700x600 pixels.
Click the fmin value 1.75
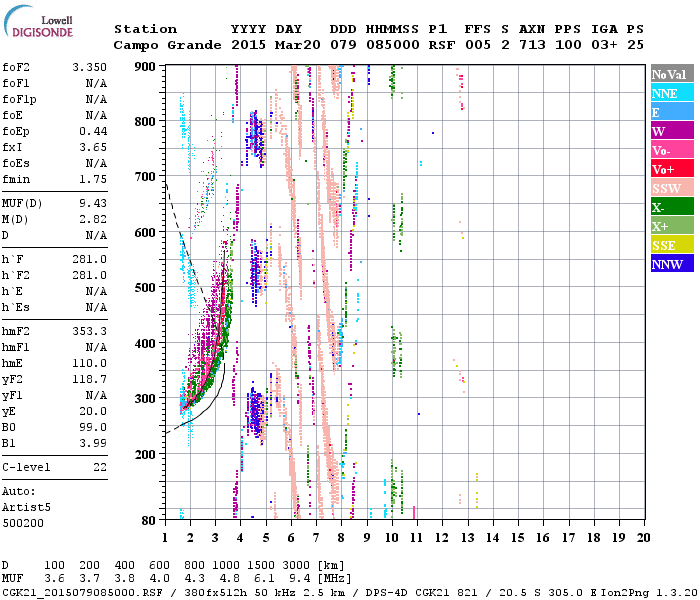pyautogui.click(x=93, y=179)
